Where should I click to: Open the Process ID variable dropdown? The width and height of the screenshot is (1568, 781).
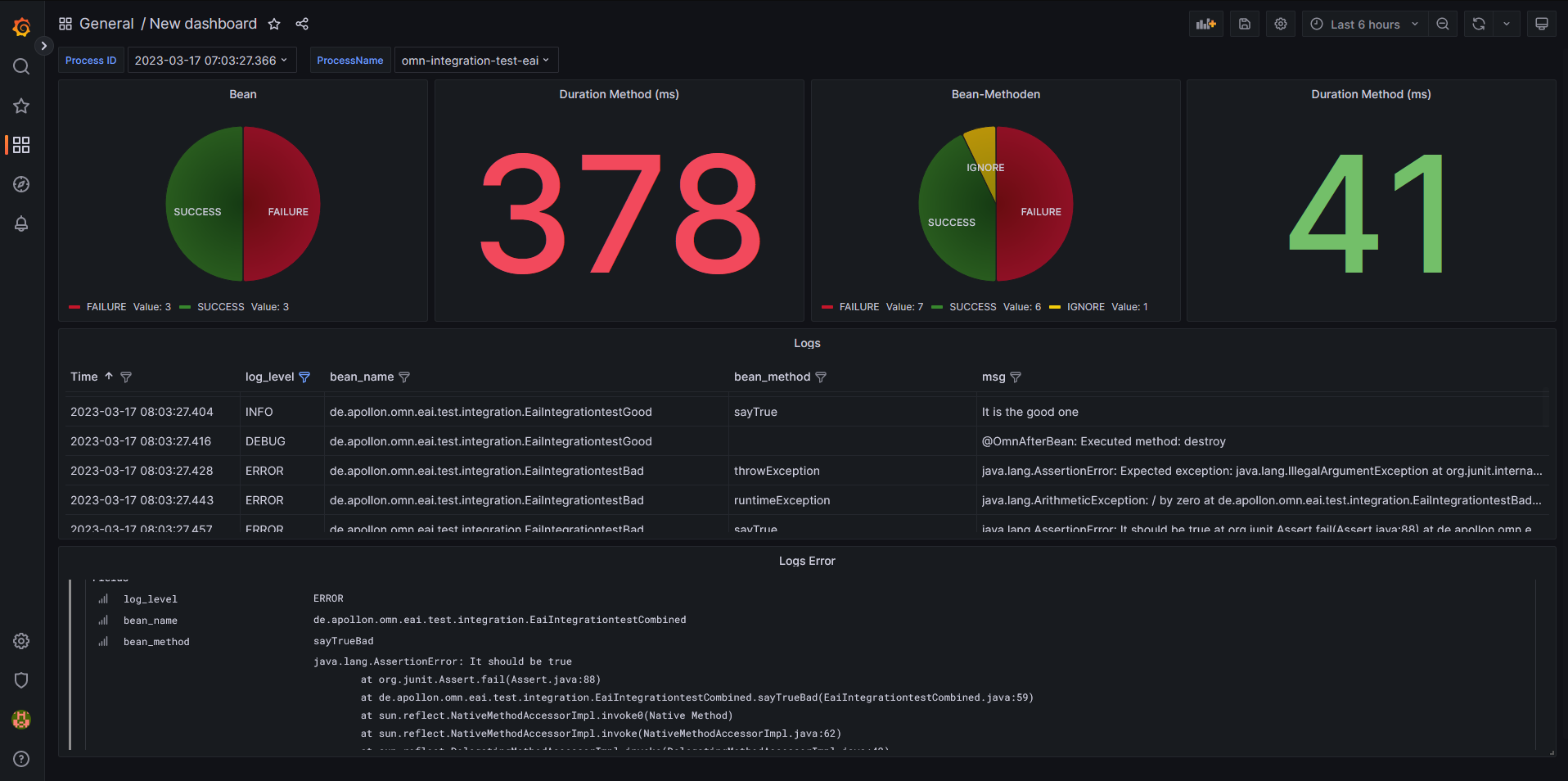point(210,61)
